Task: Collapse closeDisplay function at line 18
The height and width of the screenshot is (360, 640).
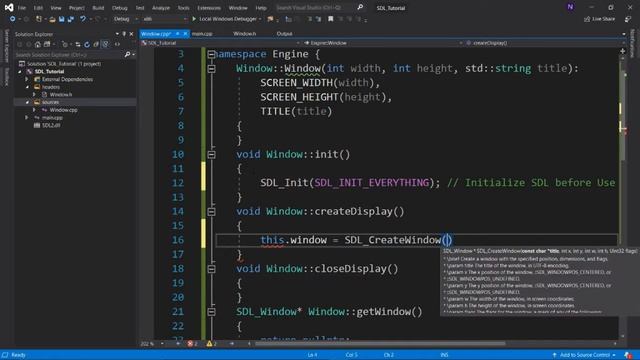Action: [211, 269]
